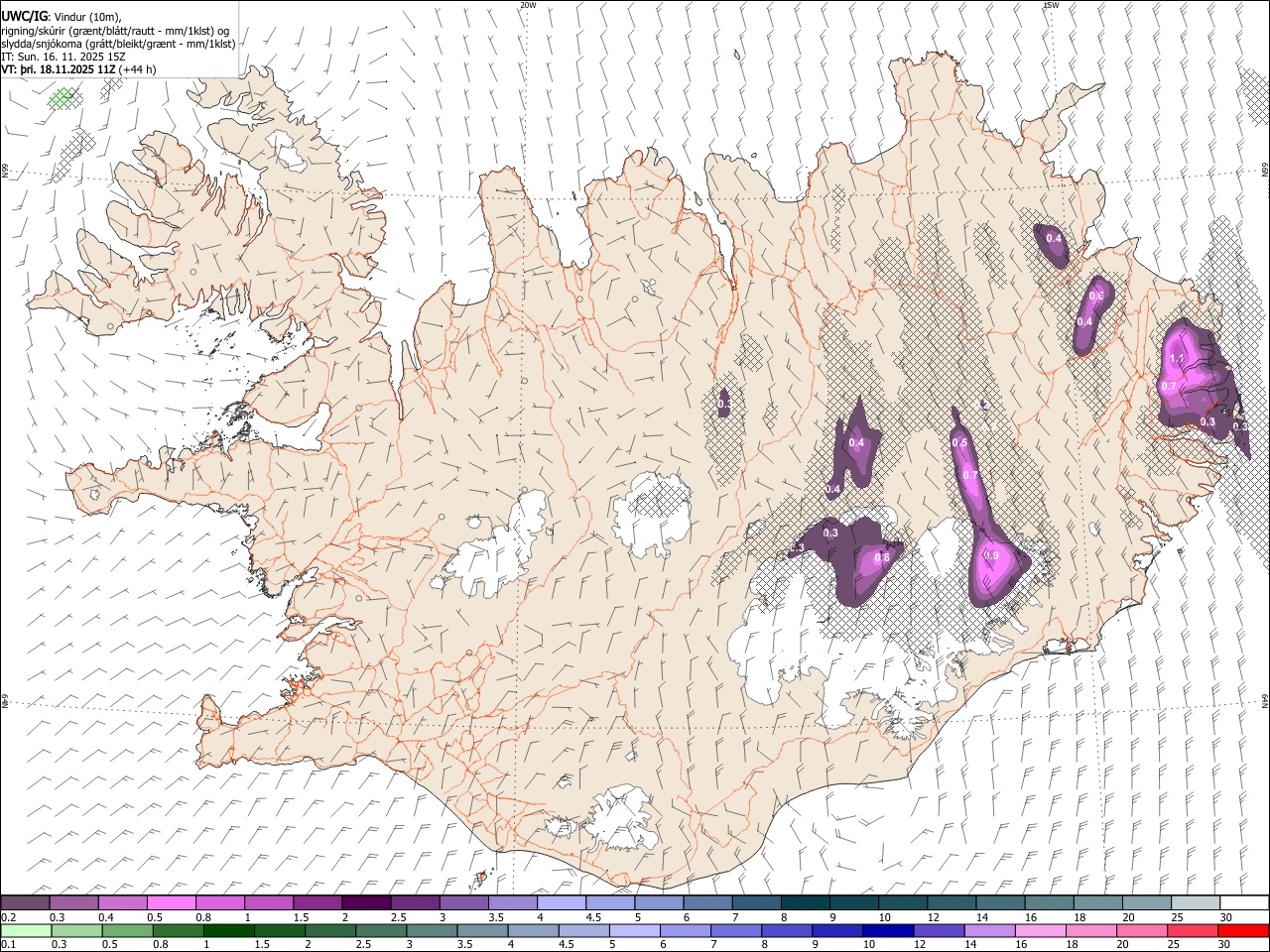This screenshot has width=1270, height=952.
Task: Click the 'UWC/IG: Vindur (10m)' title line
Action: coord(62,16)
